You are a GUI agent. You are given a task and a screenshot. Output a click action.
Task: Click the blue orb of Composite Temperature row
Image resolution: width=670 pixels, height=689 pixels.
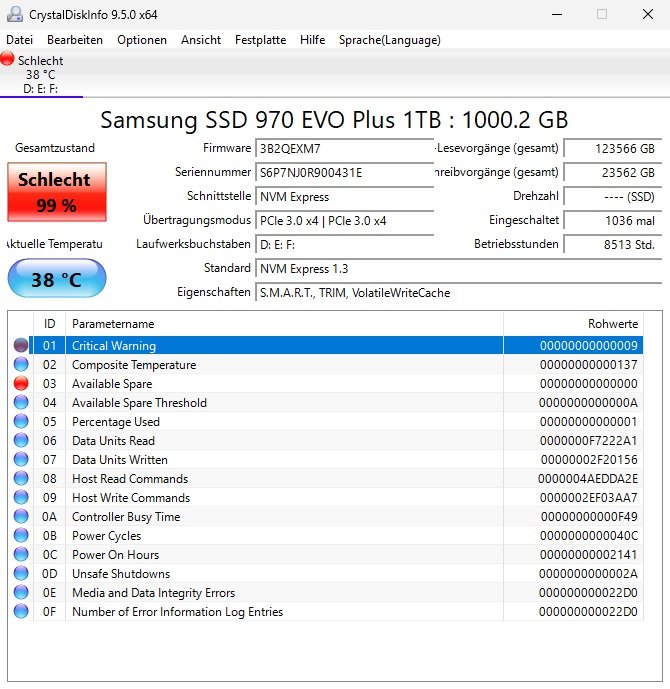click(x=21, y=364)
